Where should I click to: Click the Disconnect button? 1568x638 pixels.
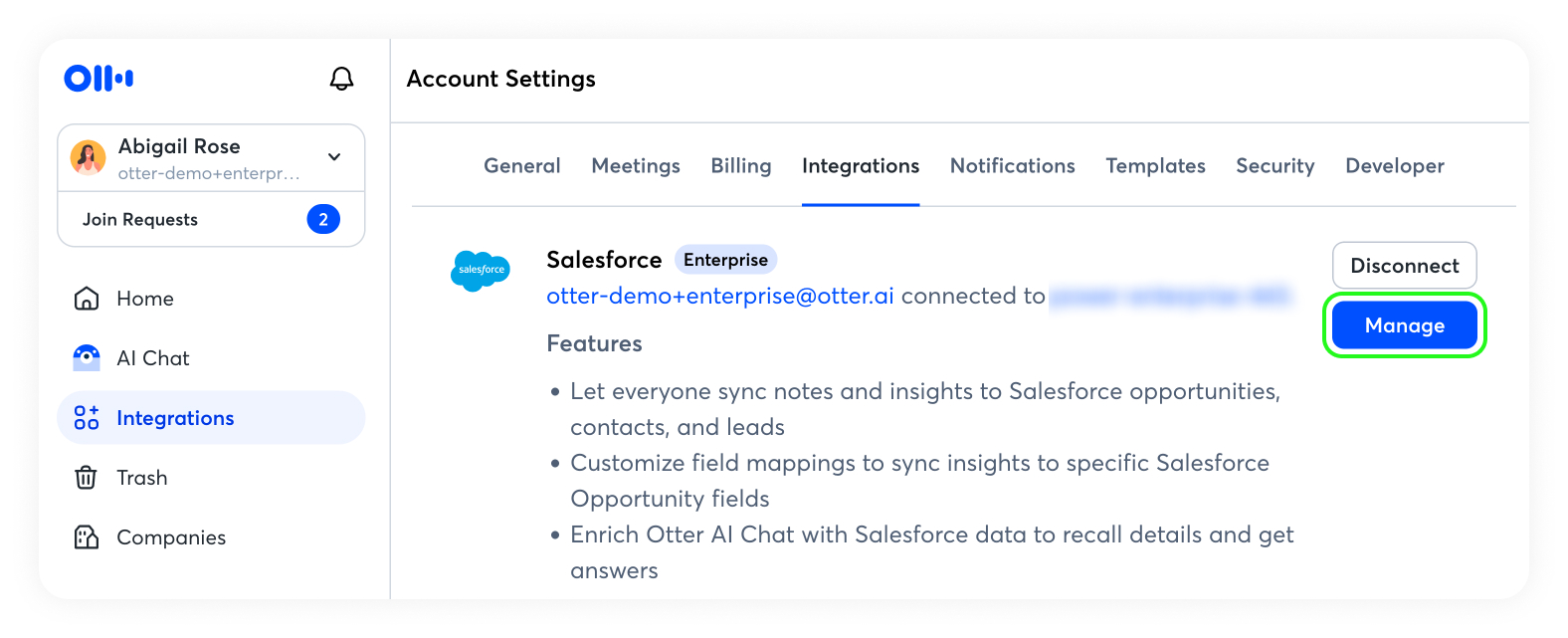click(x=1405, y=266)
